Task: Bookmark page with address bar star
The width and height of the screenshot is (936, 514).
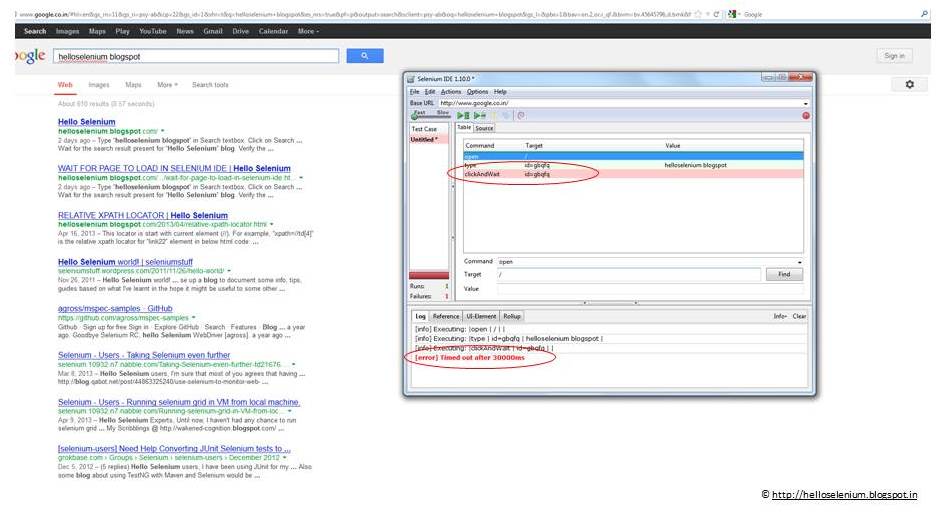Action: tap(698, 14)
